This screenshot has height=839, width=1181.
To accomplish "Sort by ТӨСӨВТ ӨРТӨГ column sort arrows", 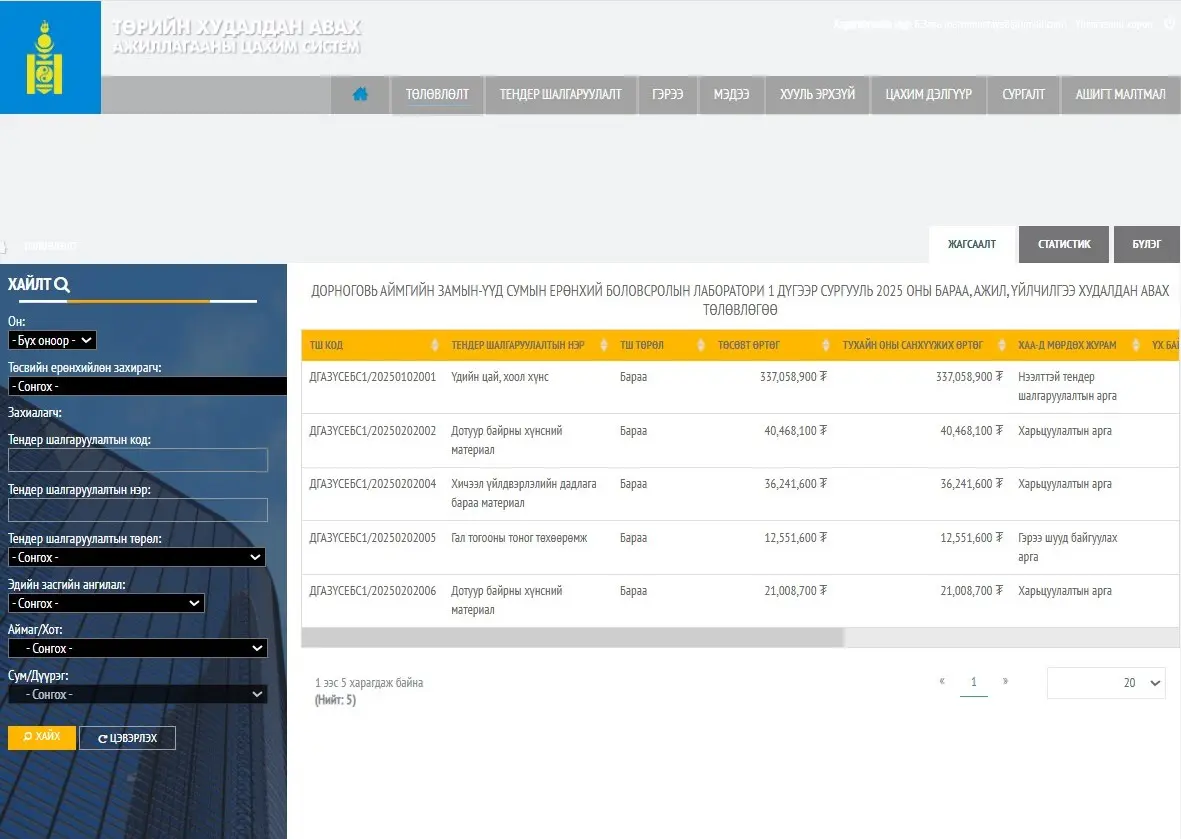I will point(826,345).
